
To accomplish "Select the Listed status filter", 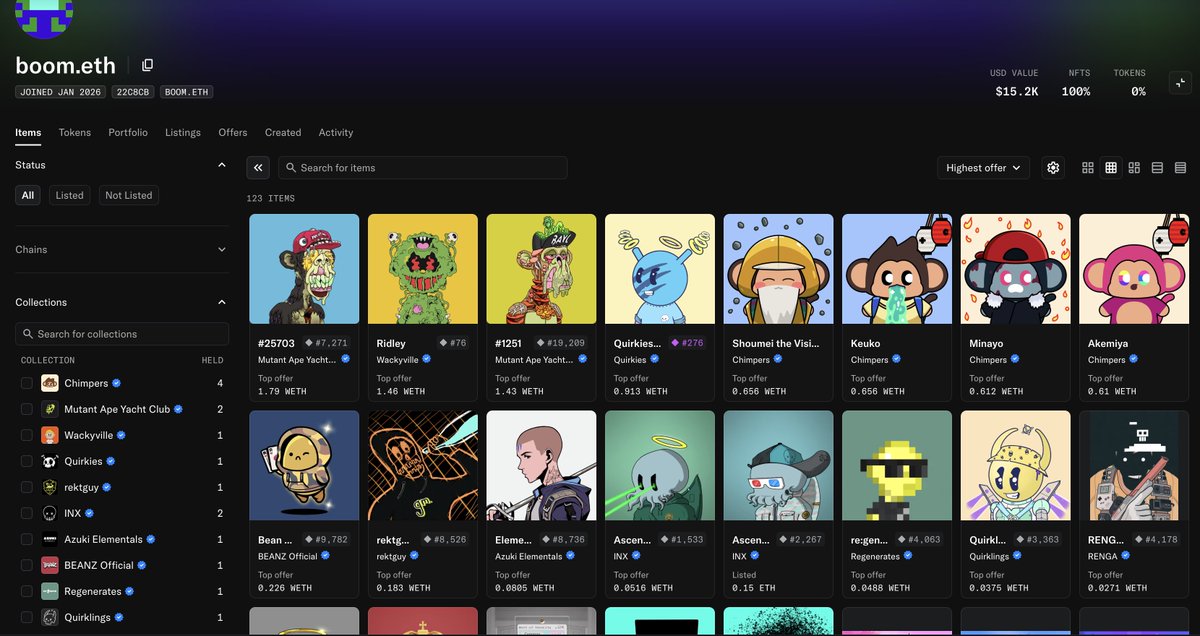I will click(x=70, y=195).
